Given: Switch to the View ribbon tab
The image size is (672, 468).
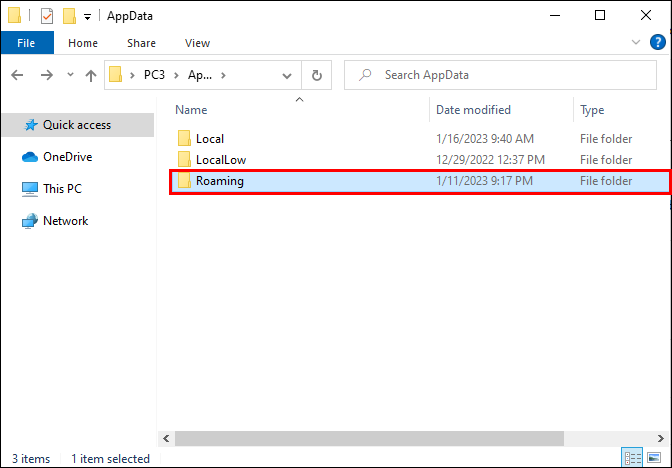Looking at the screenshot, I should pyautogui.click(x=197, y=43).
